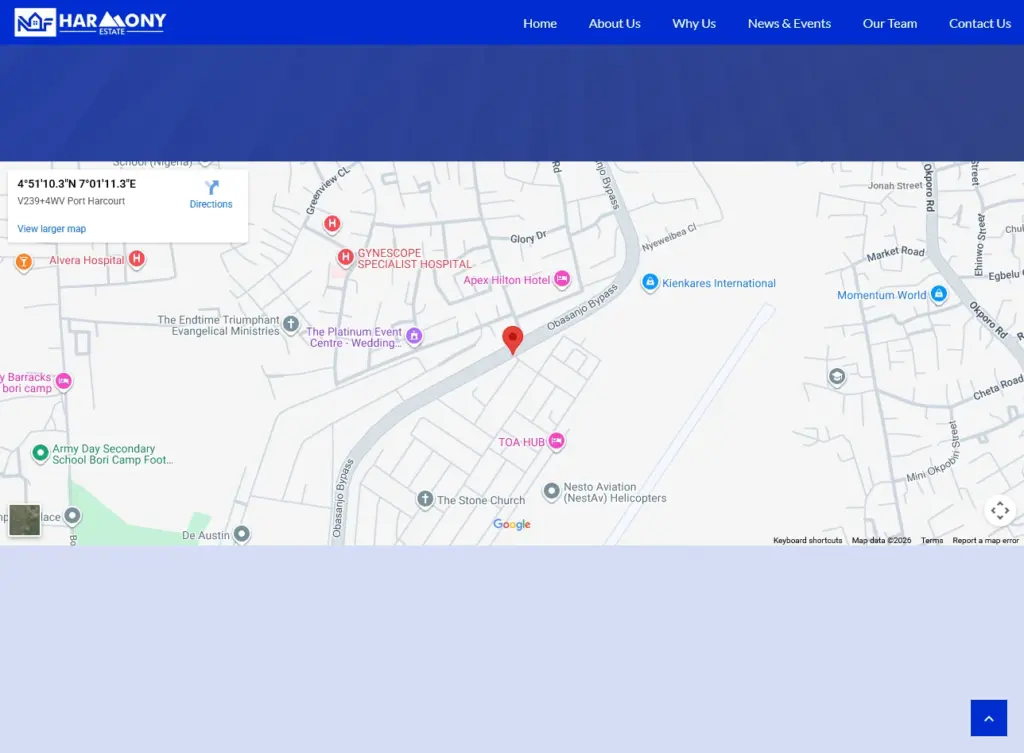The width and height of the screenshot is (1024, 753).
Task: Switch to satellite view with the imagery toggle
Action: [24, 520]
